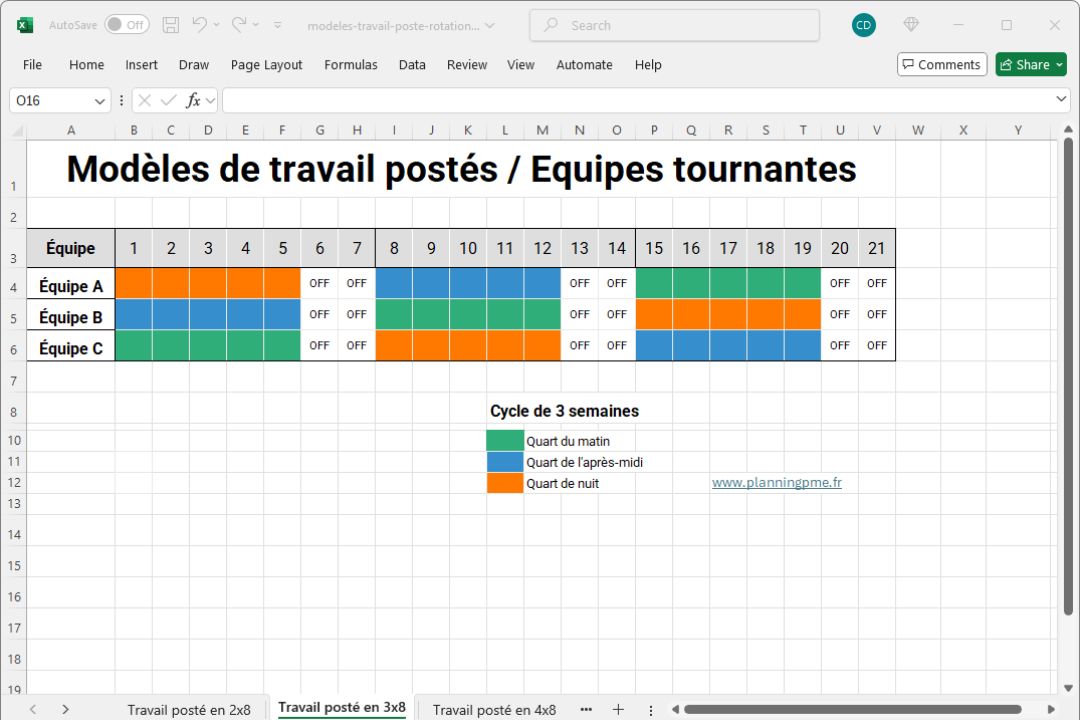Open Customize Quick Access Toolbar dropdown
Viewport: 1080px width, 720px height.
pyautogui.click(x=278, y=25)
